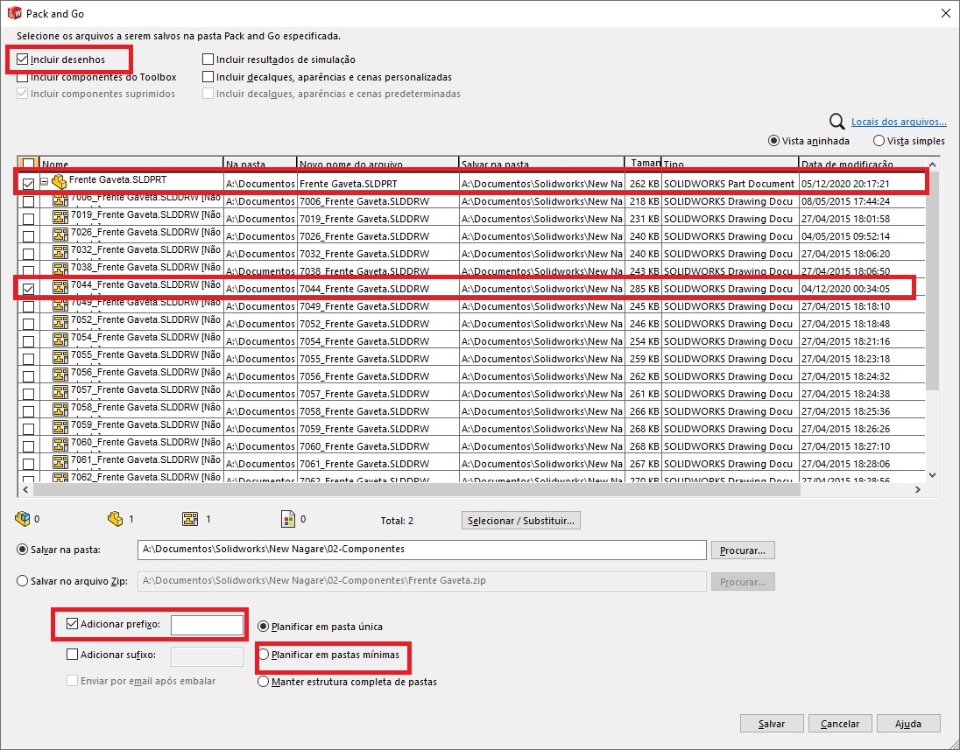Viewport: 960px width, 750px height.
Task: Select Vista simples radio button
Action: 879,141
